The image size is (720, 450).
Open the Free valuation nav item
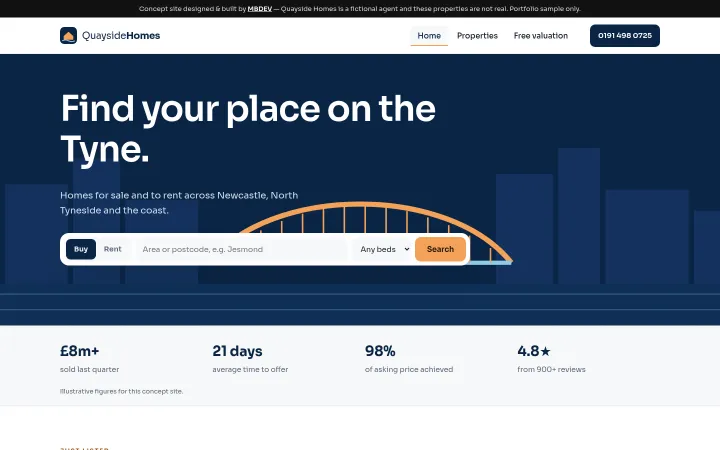point(540,35)
